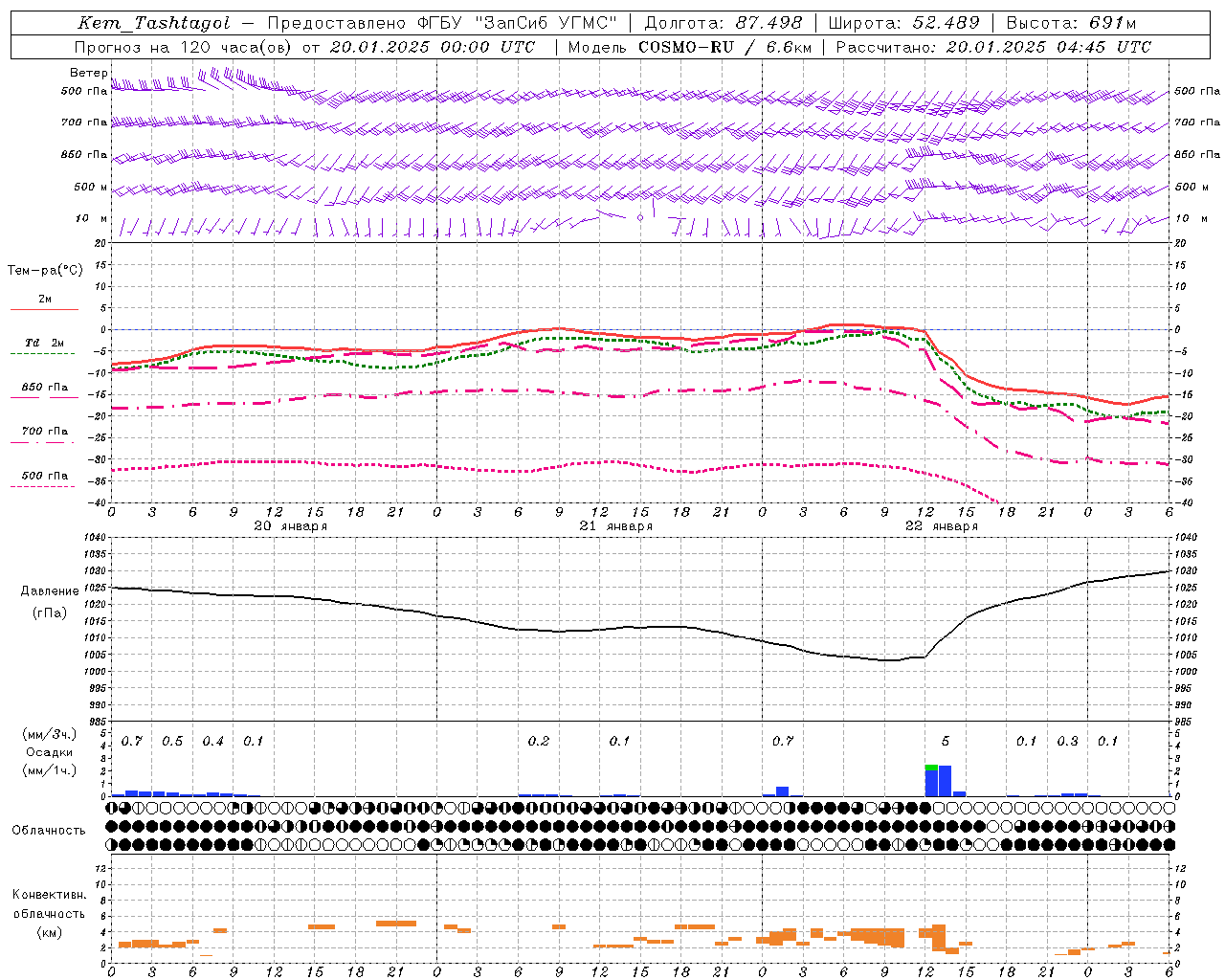The width and height of the screenshot is (1225, 980).
Task: Click the 1040 tick on left pressure axis
Action: click(94, 538)
